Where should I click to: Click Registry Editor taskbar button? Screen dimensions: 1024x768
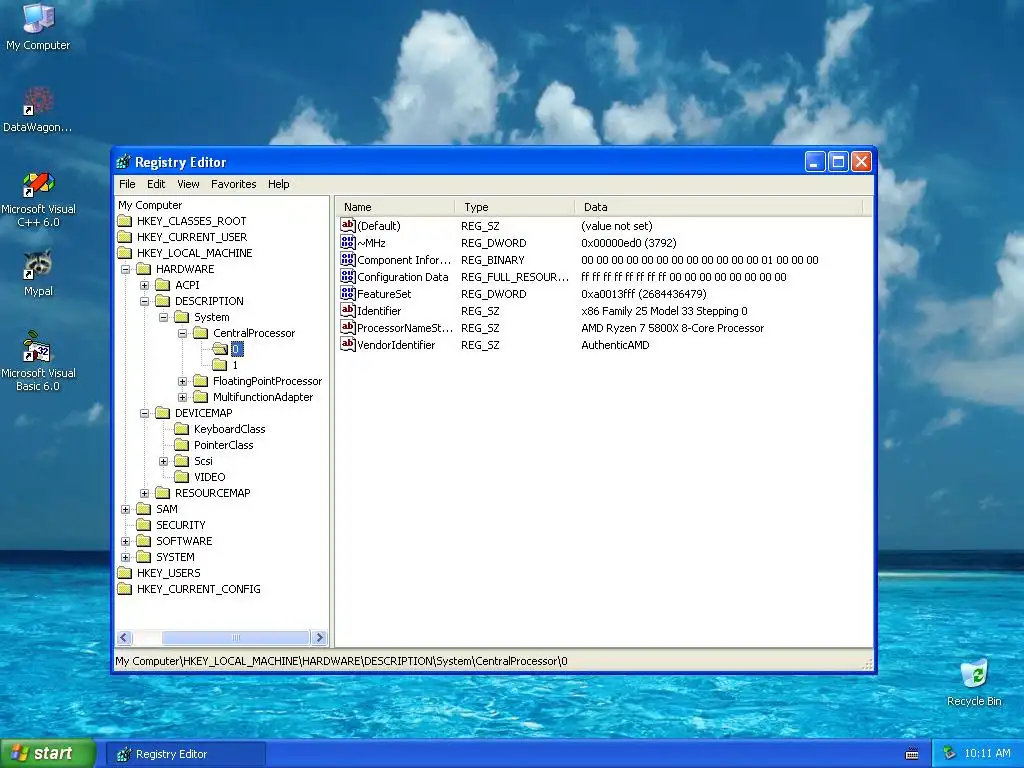tap(185, 754)
